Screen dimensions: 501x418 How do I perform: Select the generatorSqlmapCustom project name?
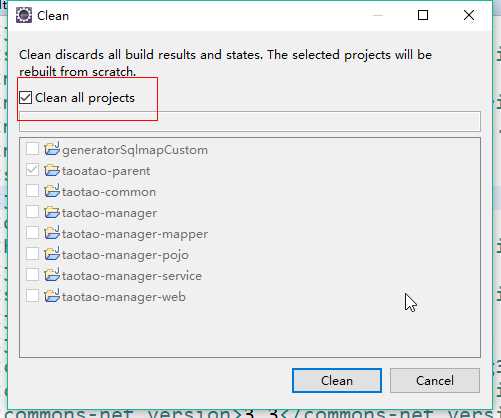click(135, 150)
